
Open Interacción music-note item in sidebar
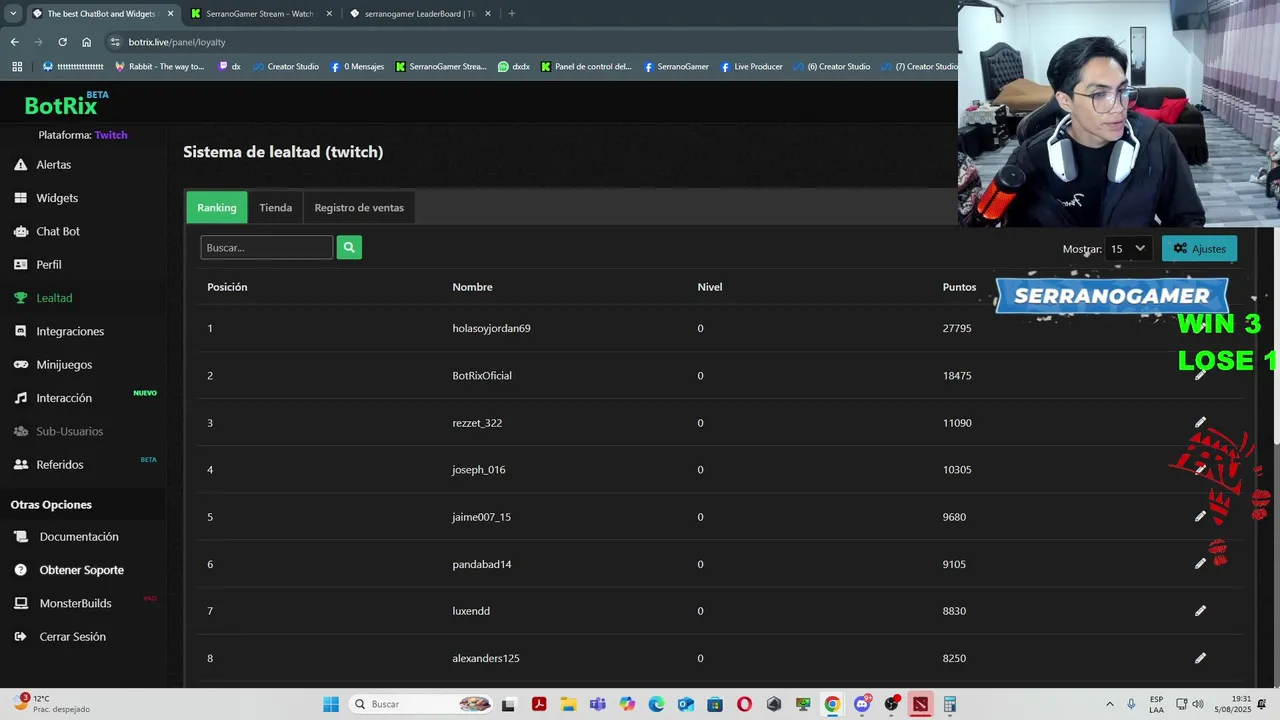click(64, 398)
